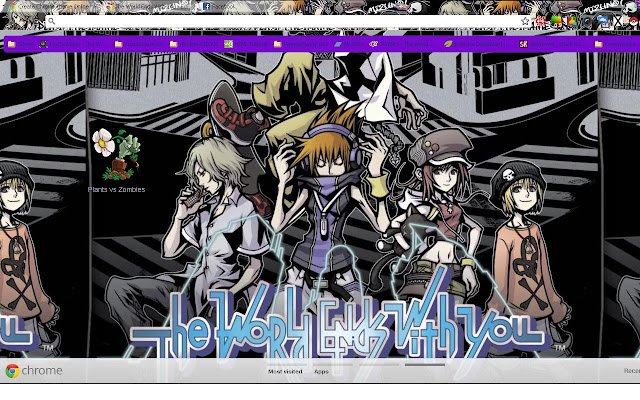Switch to the first Chrome tab

49,7
